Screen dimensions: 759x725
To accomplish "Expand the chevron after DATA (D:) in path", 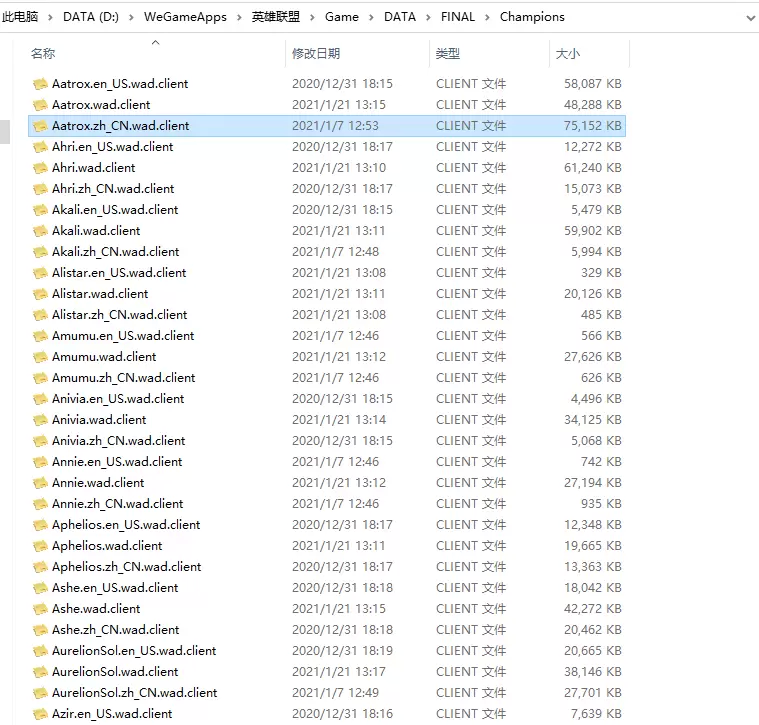I will pos(131,17).
